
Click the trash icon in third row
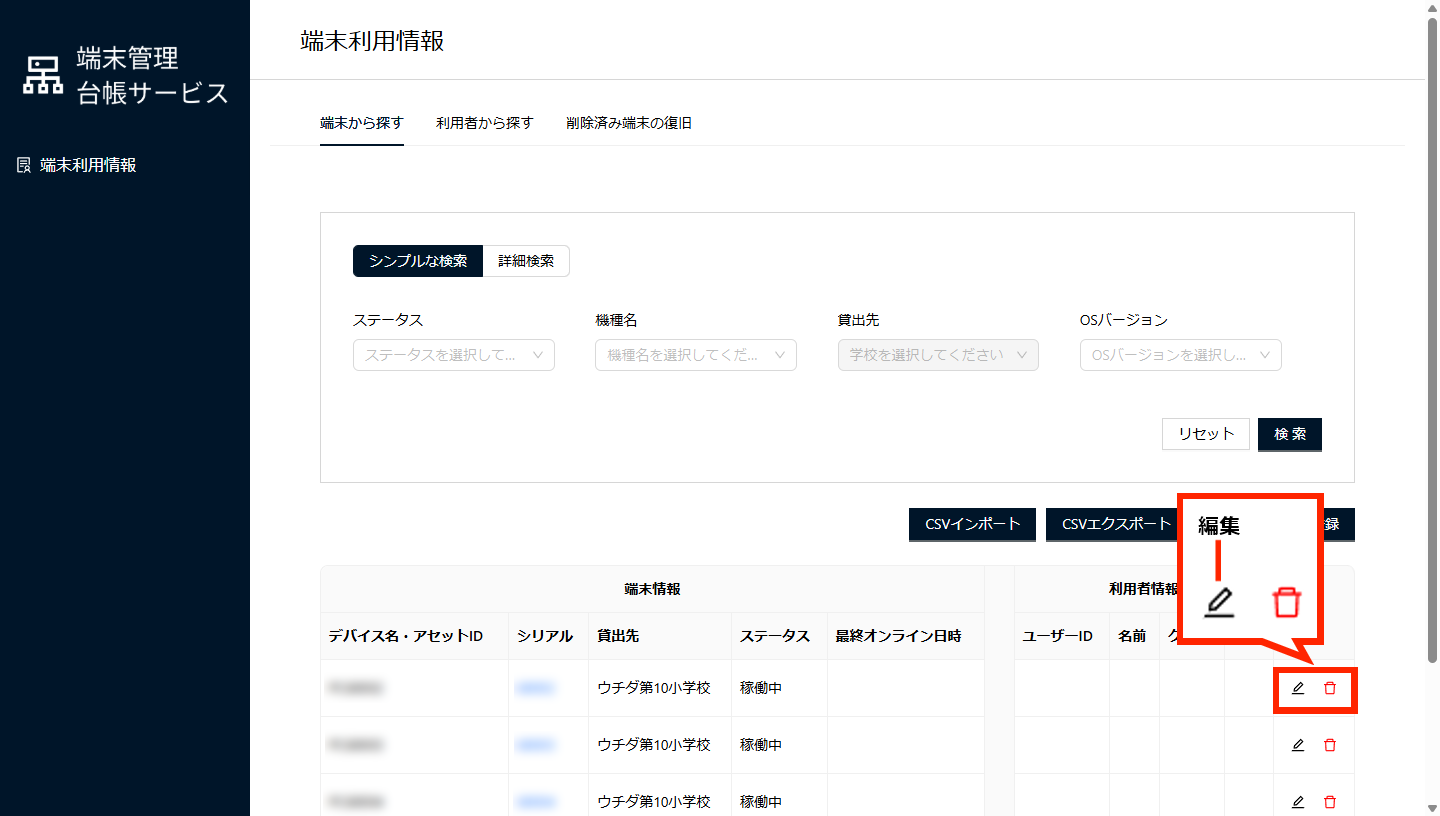coord(1330,802)
